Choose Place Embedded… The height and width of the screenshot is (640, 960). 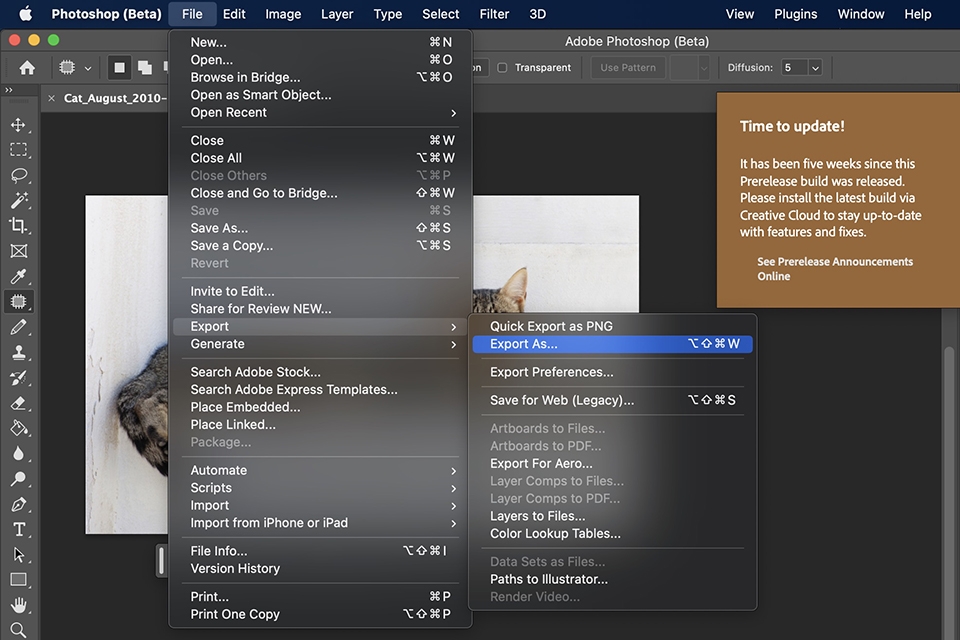click(320, 407)
